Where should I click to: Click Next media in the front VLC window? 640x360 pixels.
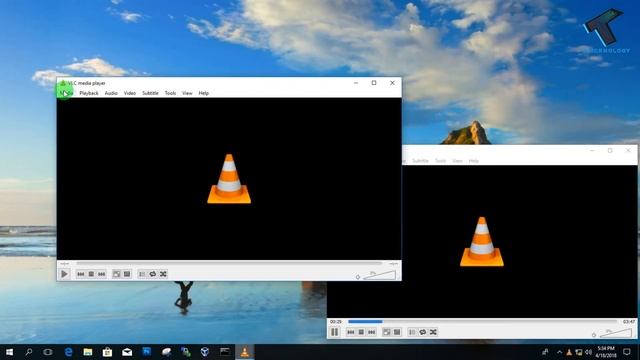click(102, 274)
